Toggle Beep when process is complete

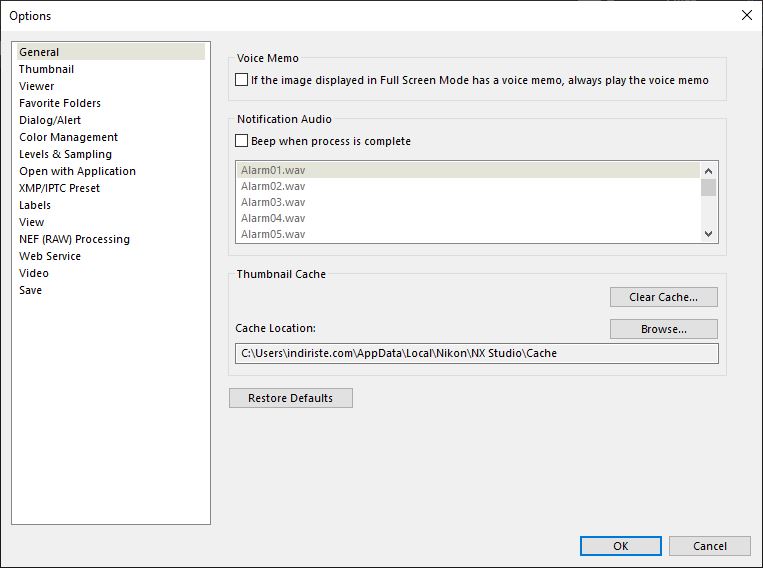pos(241,141)
